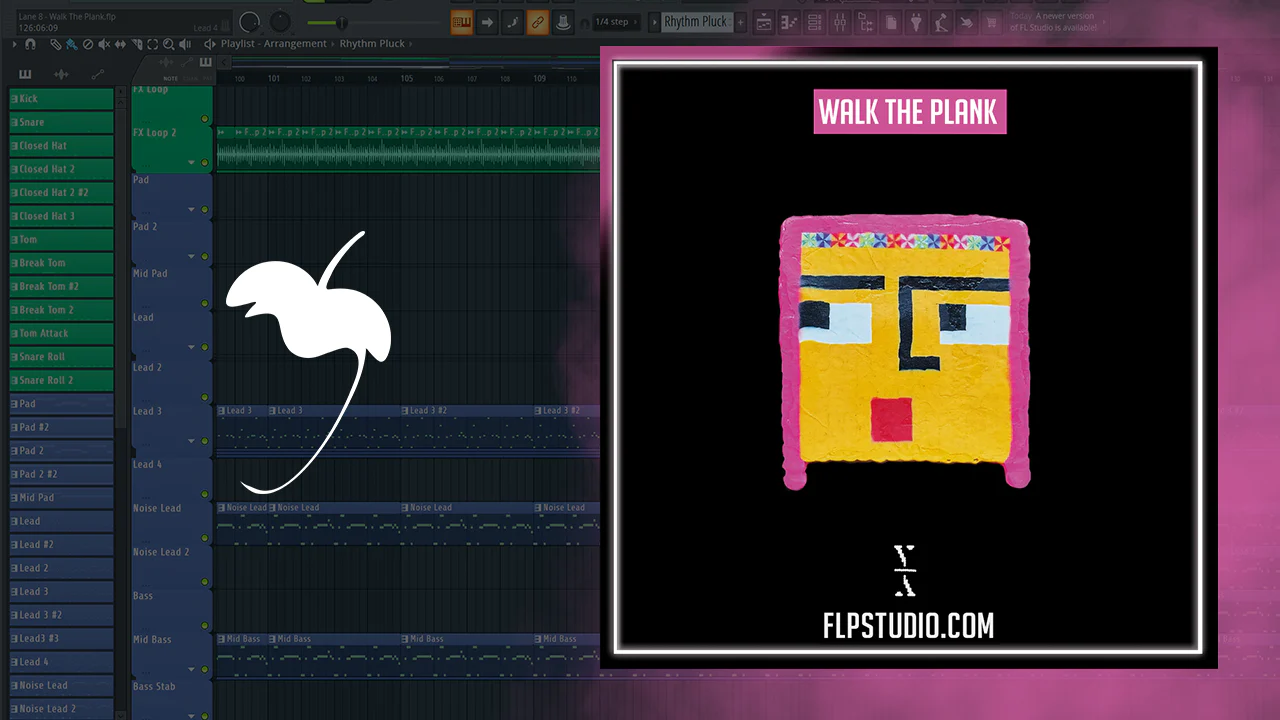Screen dimensions: 1280x720
Task: Click bar 105 on the timeline ruler
Action: point(407,78)
